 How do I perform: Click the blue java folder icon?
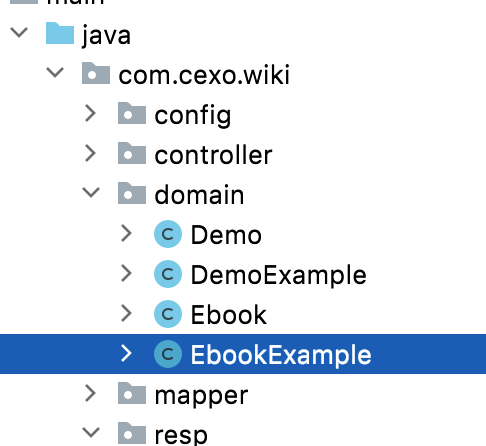pos(60,33)
